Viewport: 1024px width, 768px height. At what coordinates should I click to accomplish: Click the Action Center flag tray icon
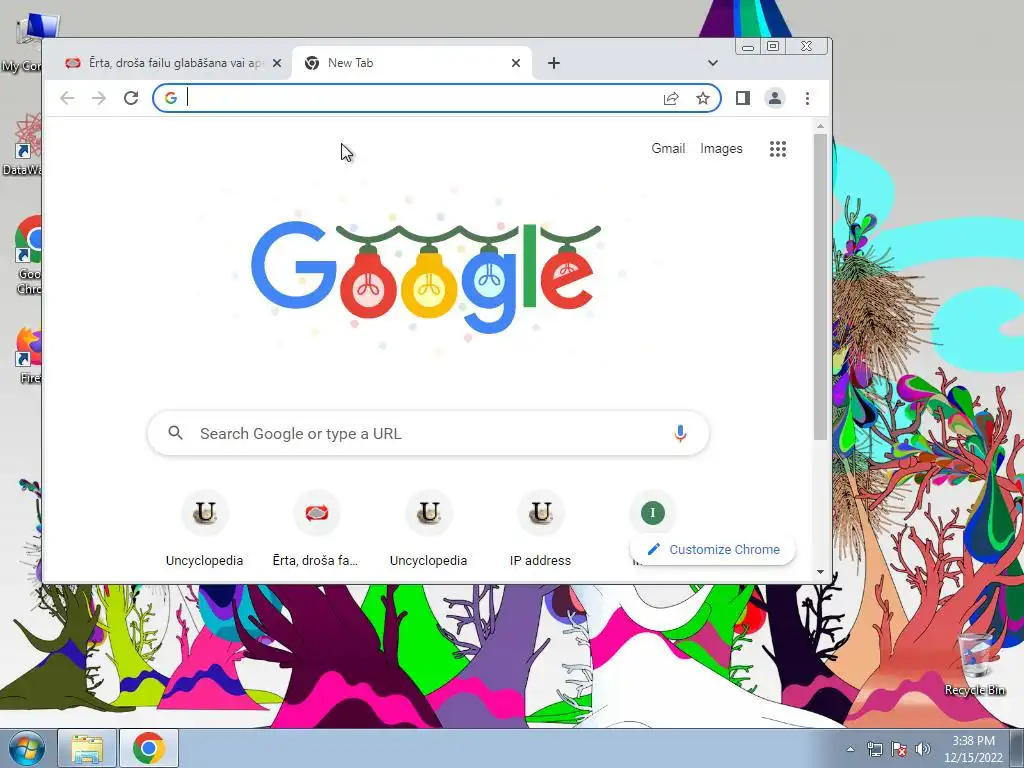click(898, 749)
